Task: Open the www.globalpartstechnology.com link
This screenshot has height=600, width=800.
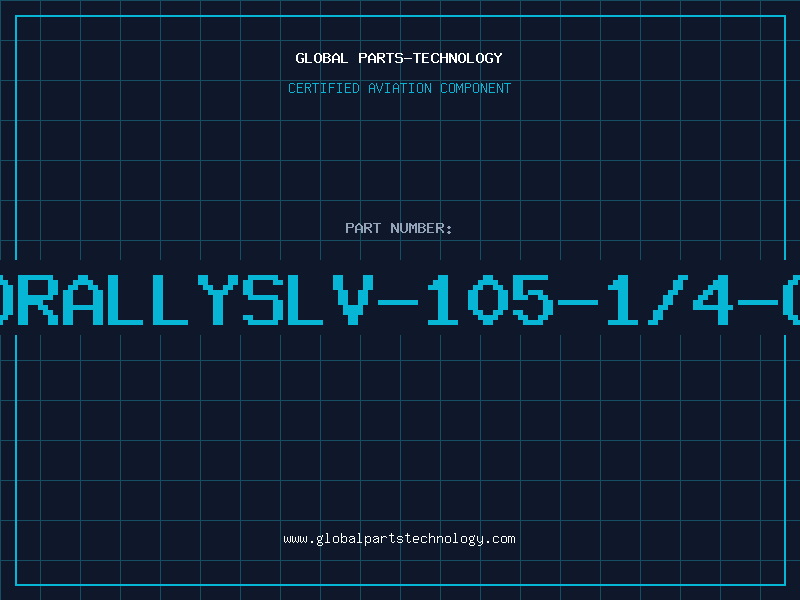Action: 399,539
